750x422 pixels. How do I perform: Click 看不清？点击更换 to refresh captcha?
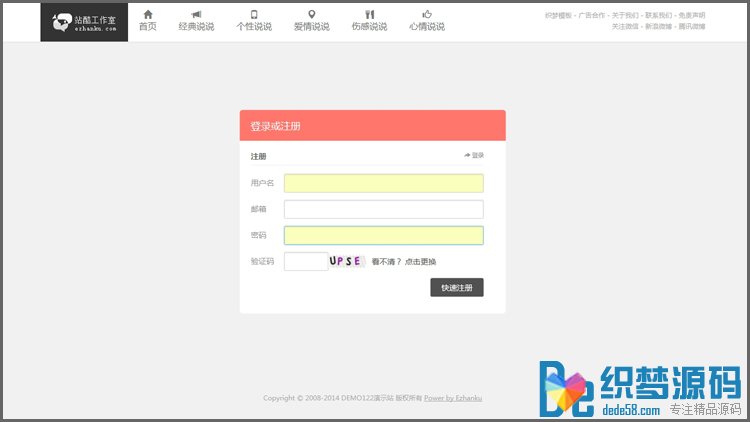click(x=404, y=262)
